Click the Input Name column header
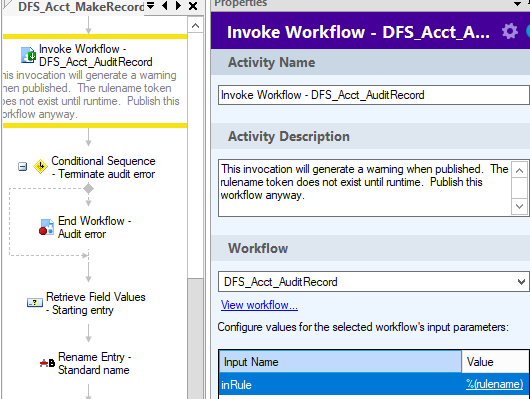This screenshot has width=530, height=399. point(340,362)
